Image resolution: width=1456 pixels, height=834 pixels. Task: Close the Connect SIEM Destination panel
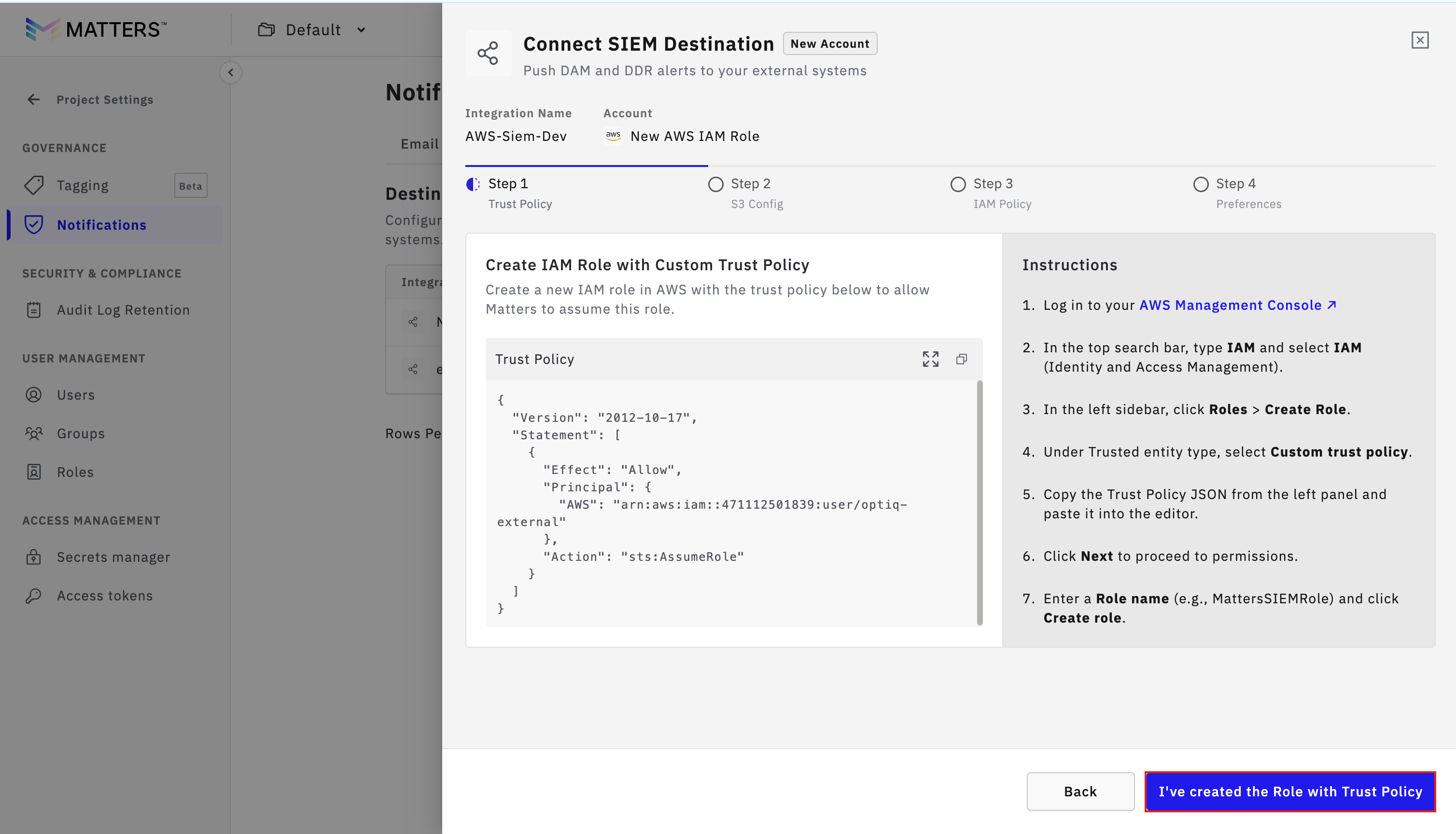click(x=1419, y=40)
